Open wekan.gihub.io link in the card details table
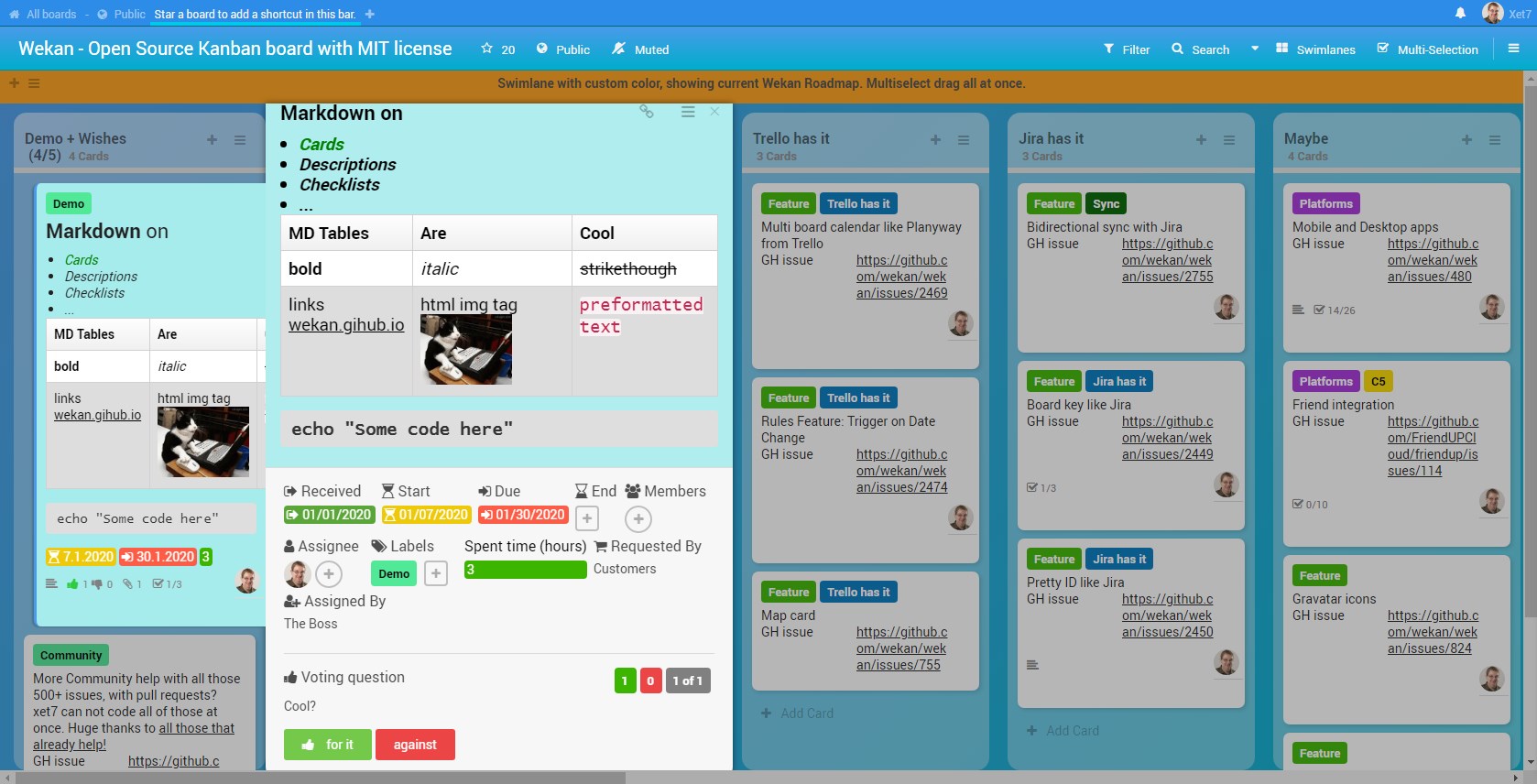 [x=346, y=325]
